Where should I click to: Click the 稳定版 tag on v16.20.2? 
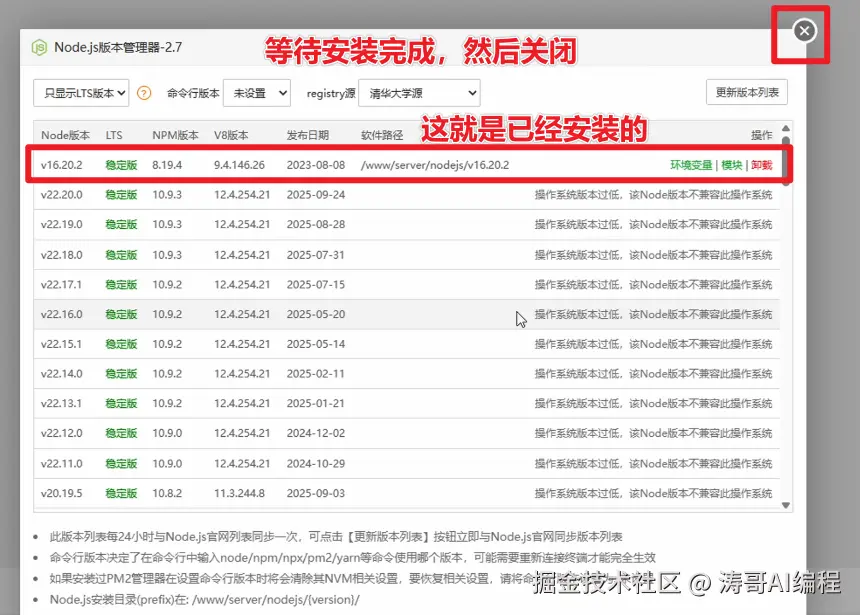tap(120, 165)
